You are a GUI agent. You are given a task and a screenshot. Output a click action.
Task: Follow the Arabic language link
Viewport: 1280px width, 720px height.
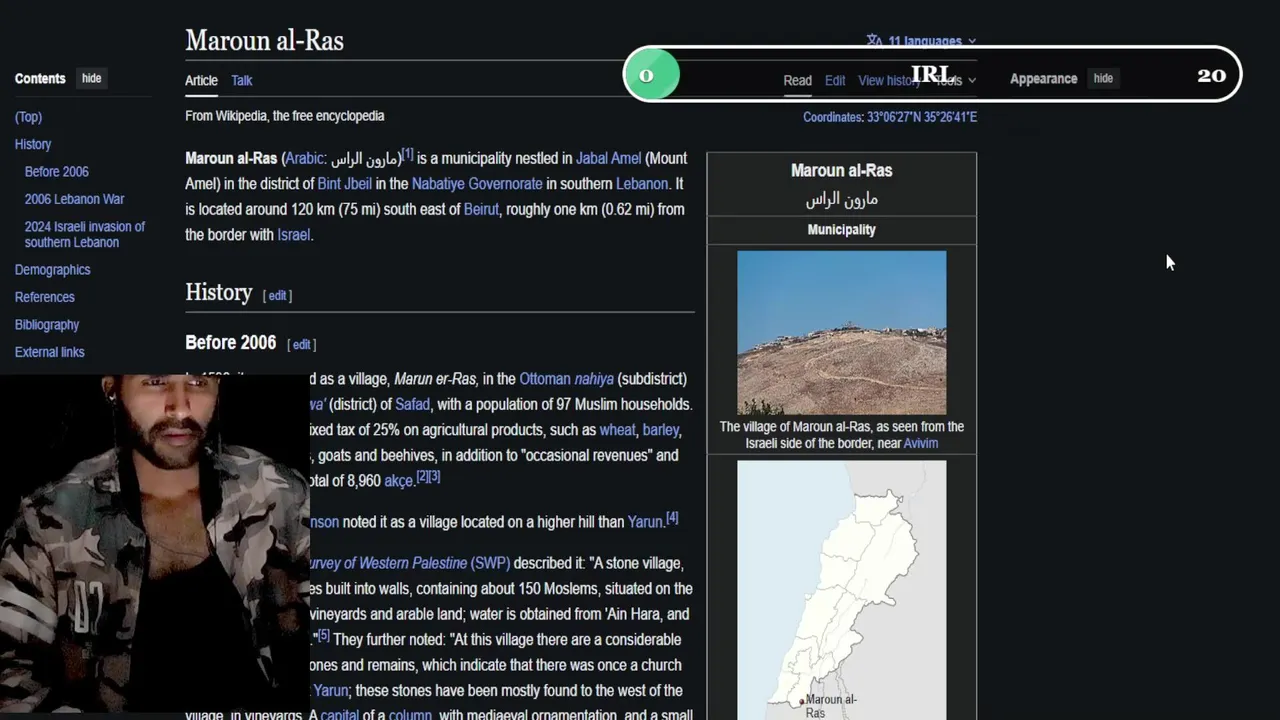coord(305,158)
